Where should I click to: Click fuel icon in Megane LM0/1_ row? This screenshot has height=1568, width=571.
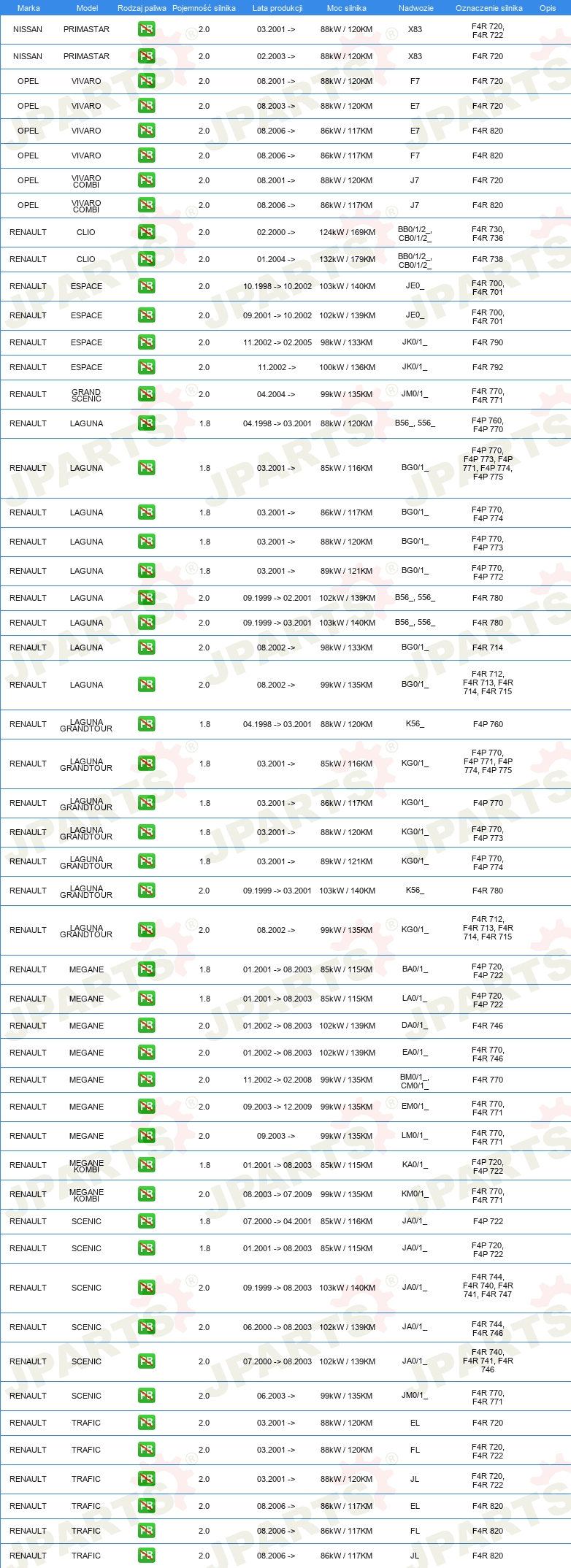point(146,1136)
